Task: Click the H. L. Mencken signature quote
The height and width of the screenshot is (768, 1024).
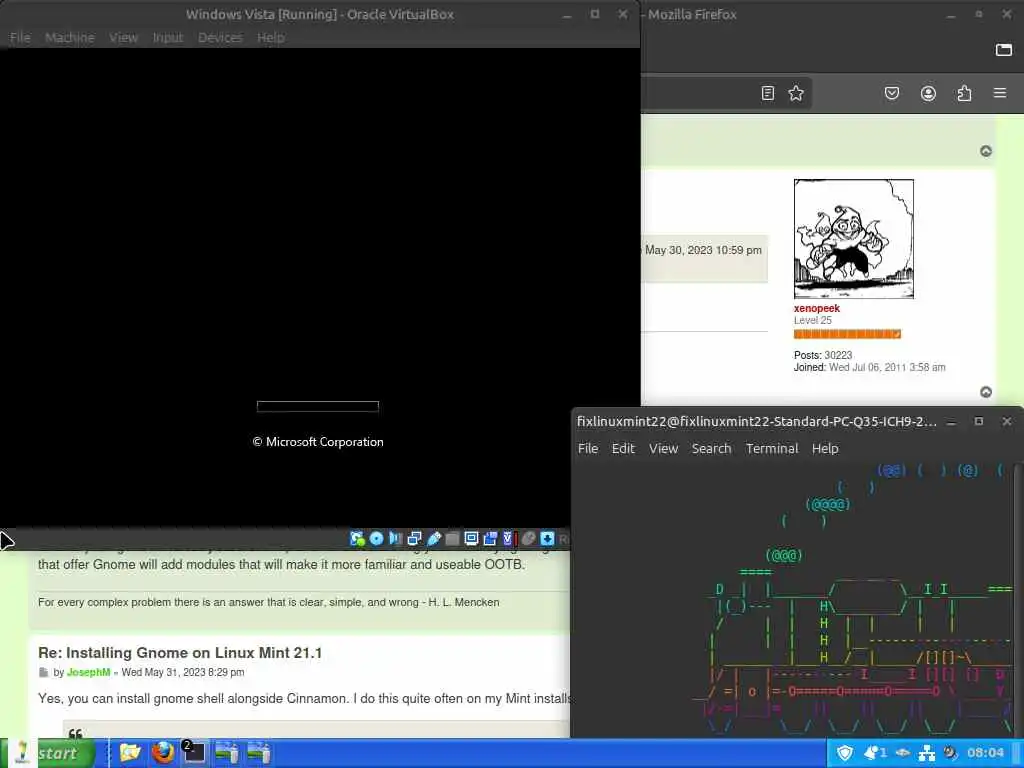Action: coord(268,602)
